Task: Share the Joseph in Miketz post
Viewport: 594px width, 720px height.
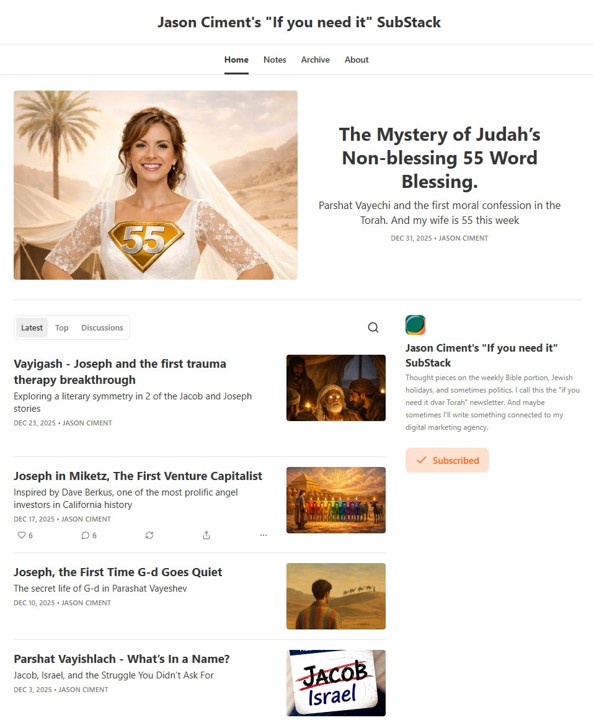Action: (x=207, y=535)
